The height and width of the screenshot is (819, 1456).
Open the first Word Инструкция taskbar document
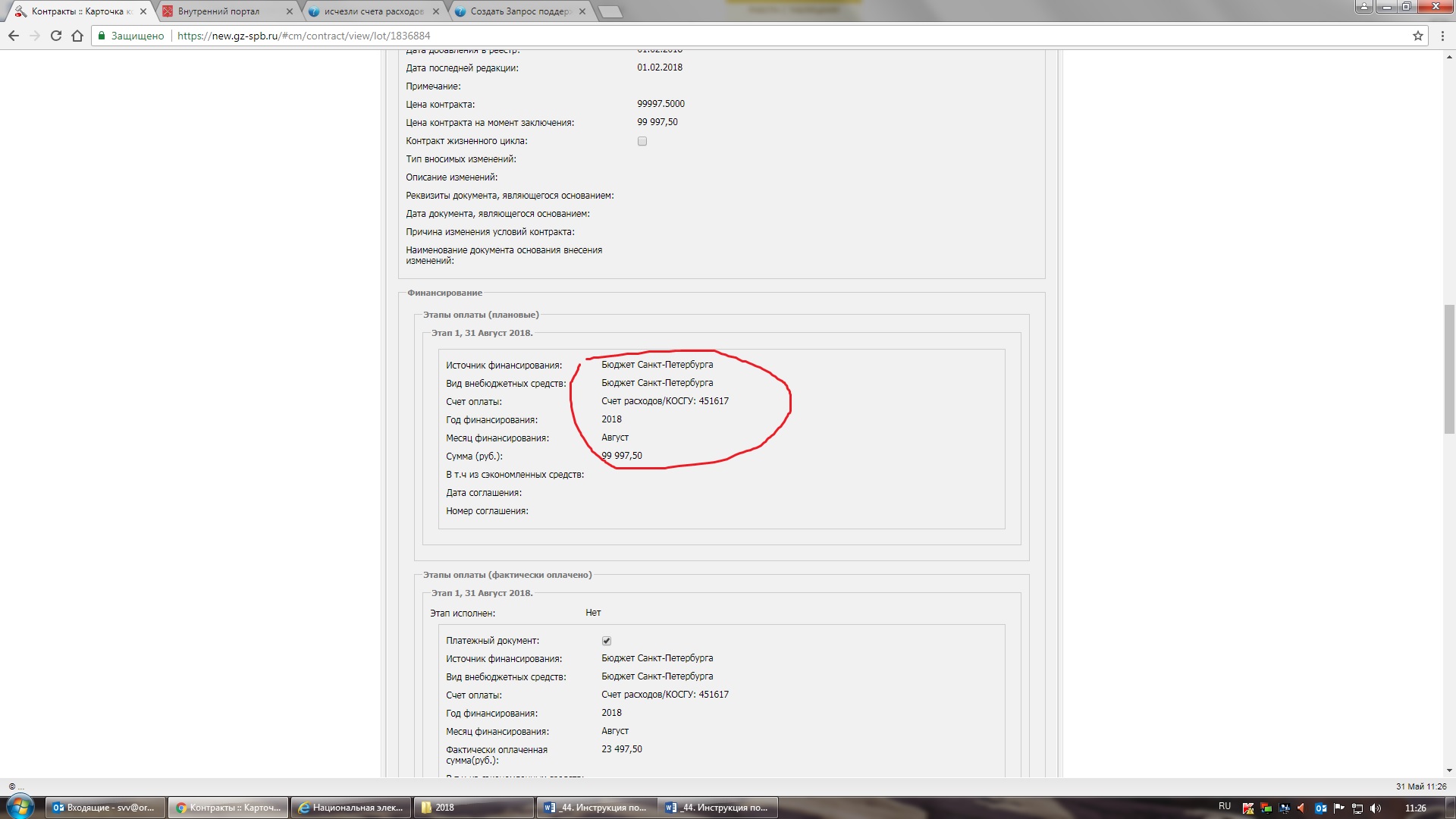coord(597,808)
